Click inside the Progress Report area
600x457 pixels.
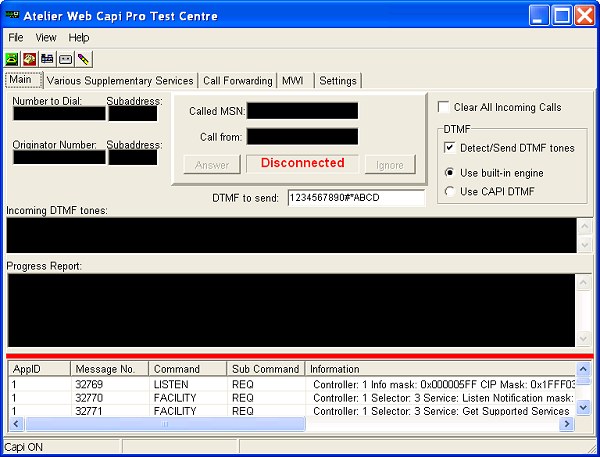[291, 310]
